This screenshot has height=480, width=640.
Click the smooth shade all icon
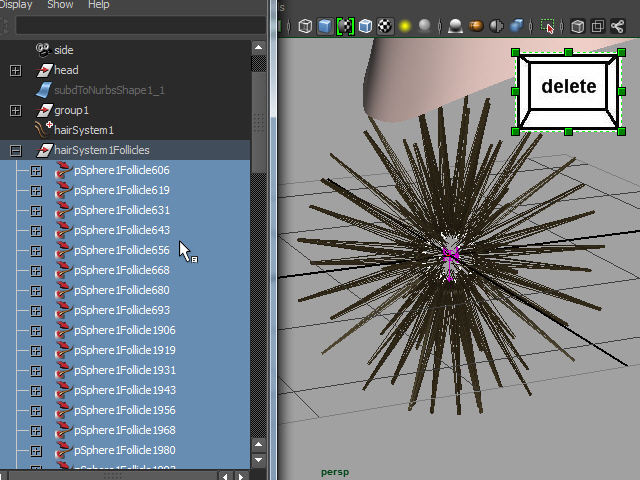pyautogui.click(x=325, y=26)
